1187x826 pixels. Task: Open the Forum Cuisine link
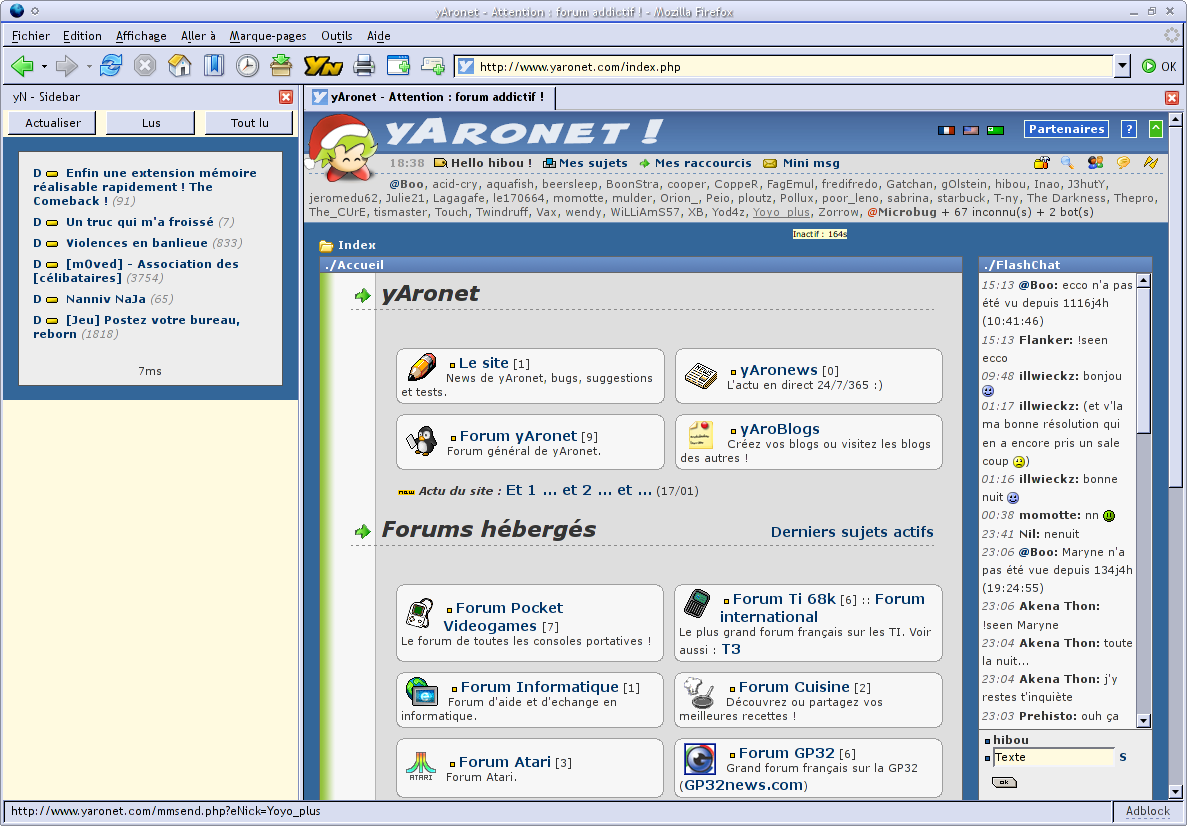pos(794,687)
